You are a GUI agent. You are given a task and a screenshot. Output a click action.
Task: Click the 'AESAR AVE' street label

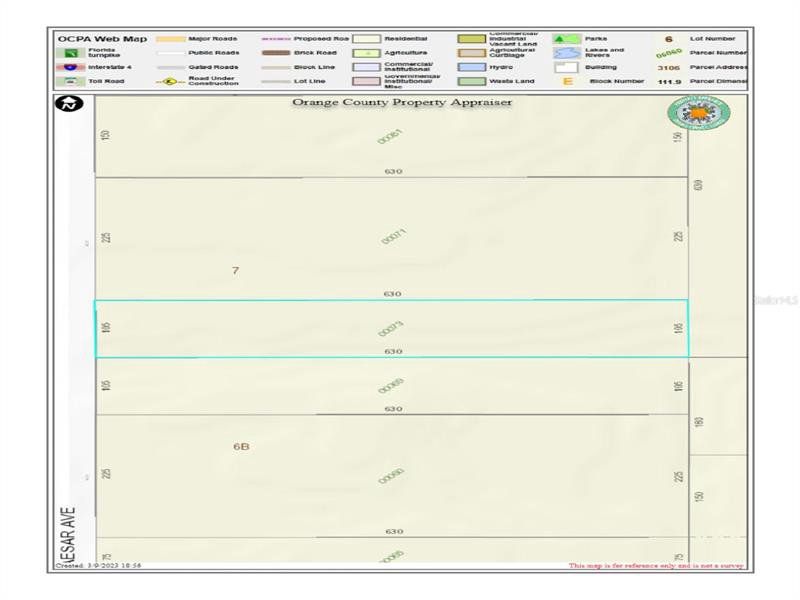pyautogui.click(x=68, y=535)
